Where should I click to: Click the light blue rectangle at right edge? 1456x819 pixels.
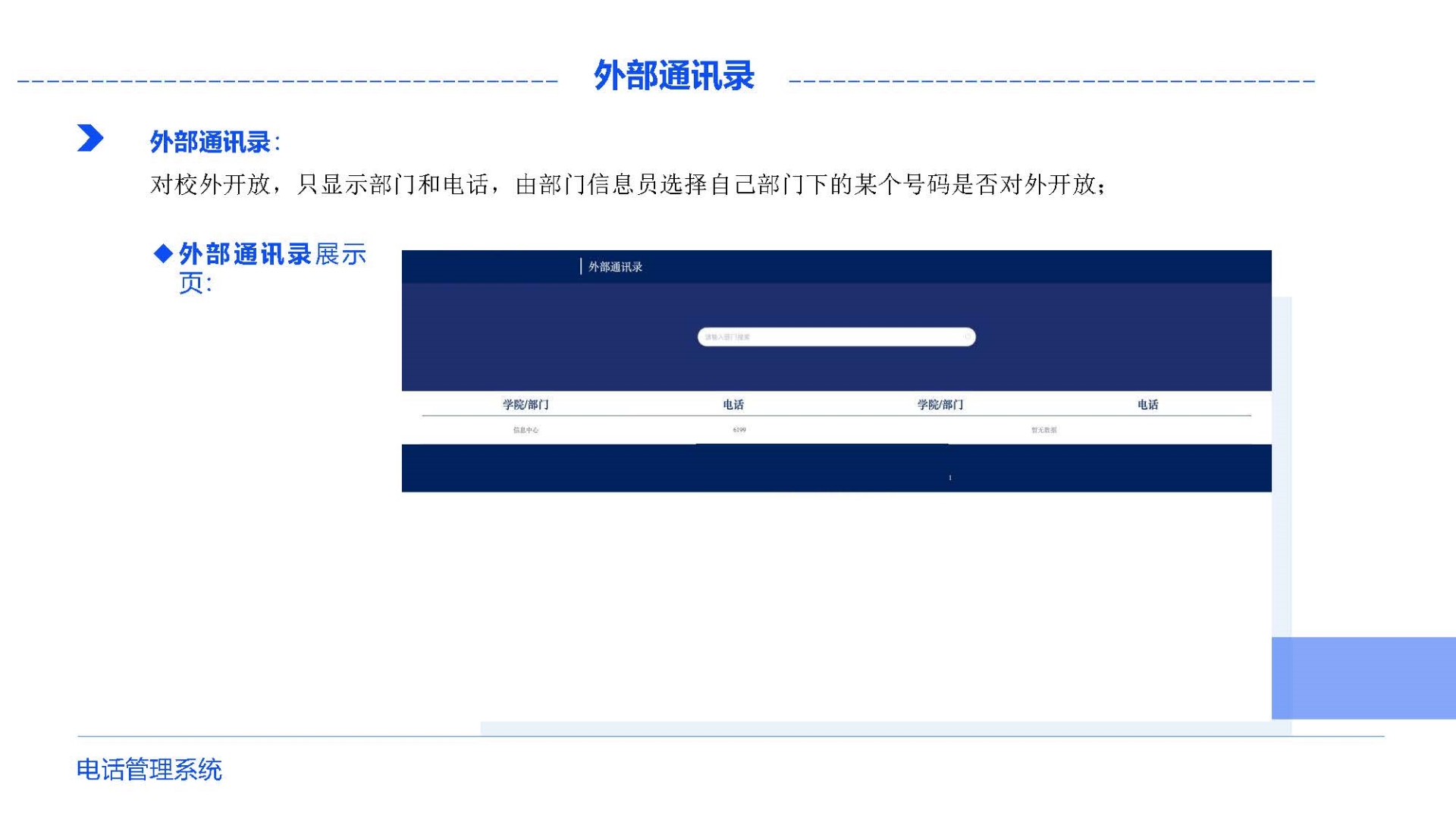tap(1363, 677)
